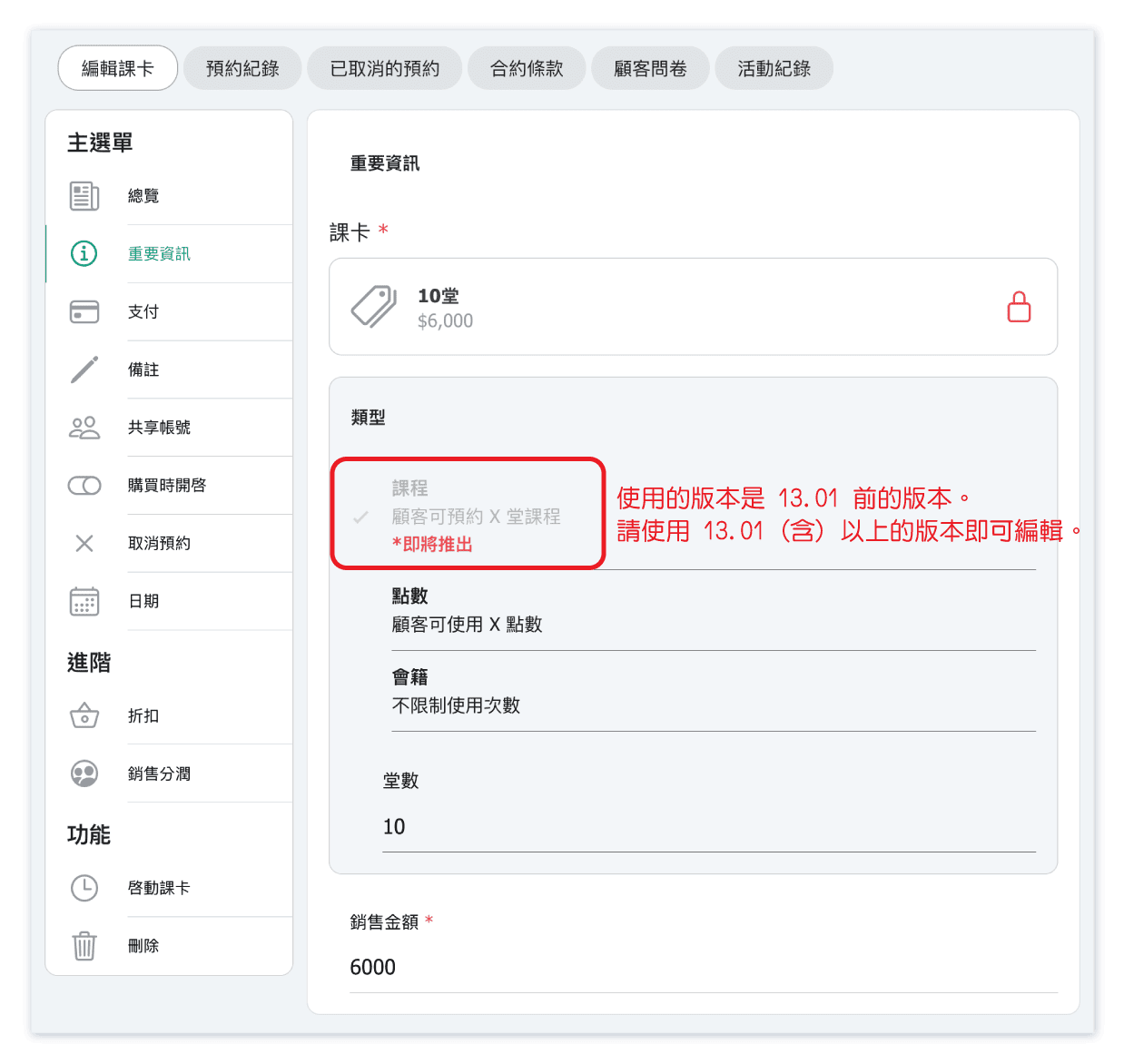
Task: Select the 重要資訊 info circle icon
Action: click(84, 253)
